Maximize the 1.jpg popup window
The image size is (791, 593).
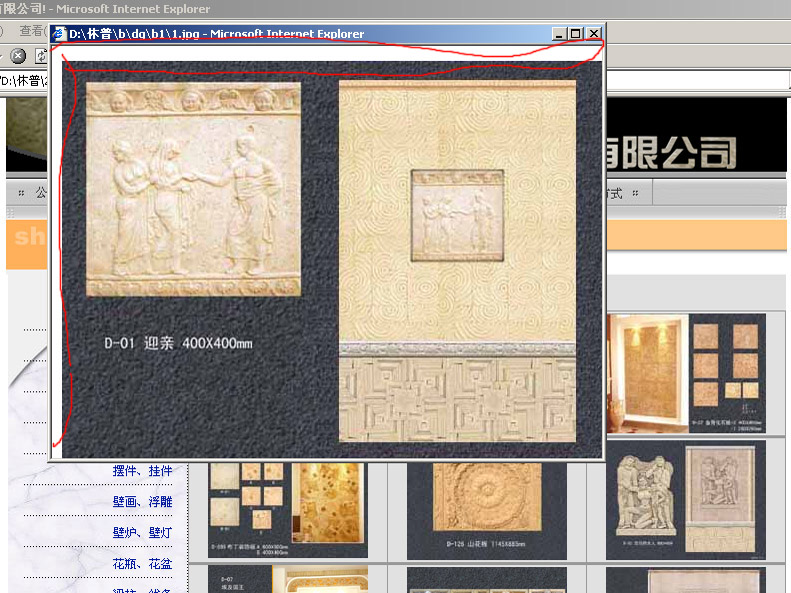[x=576, y=34]
